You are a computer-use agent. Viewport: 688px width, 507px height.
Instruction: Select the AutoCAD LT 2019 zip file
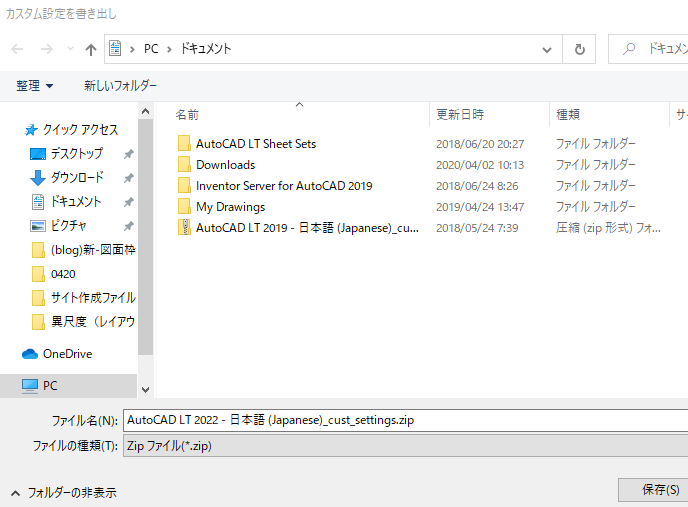tap(307, 228)
